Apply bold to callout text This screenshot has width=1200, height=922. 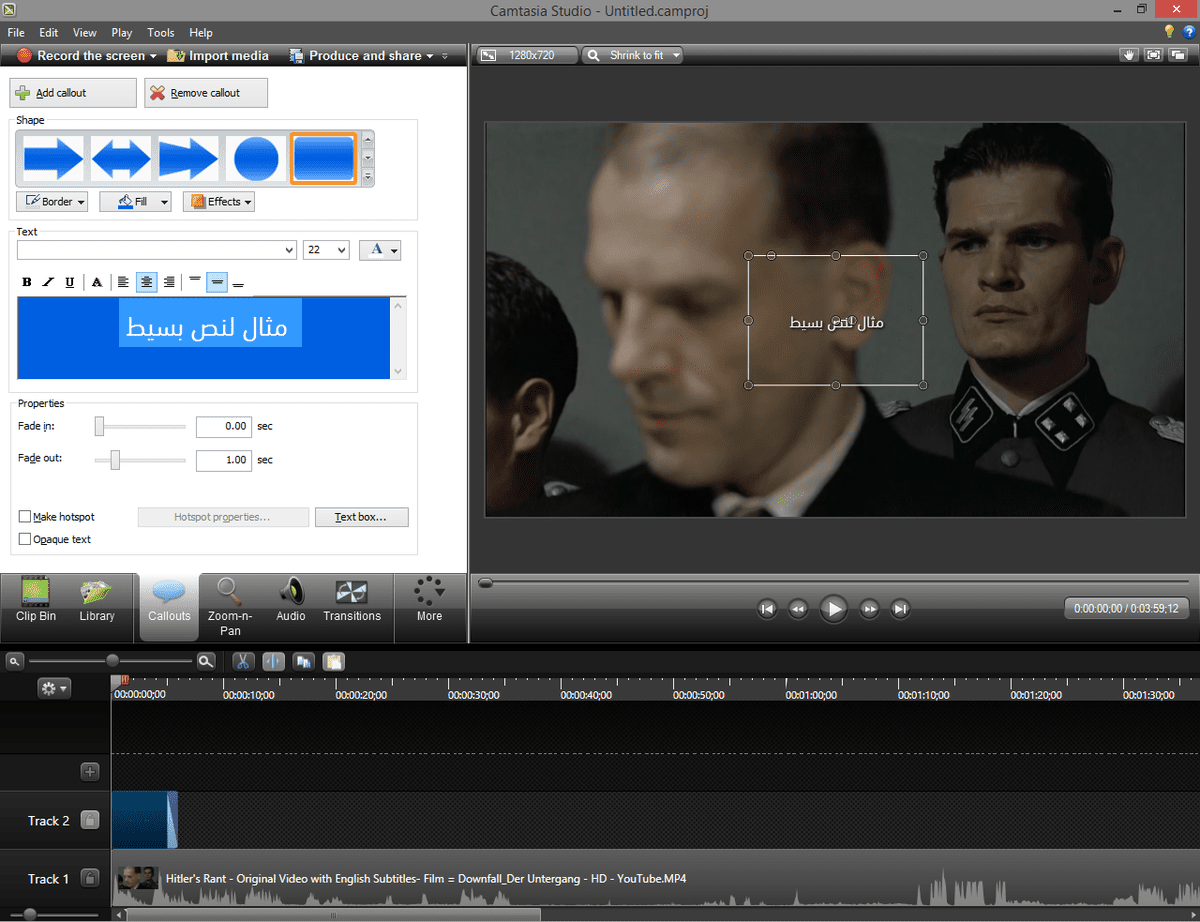27,283
